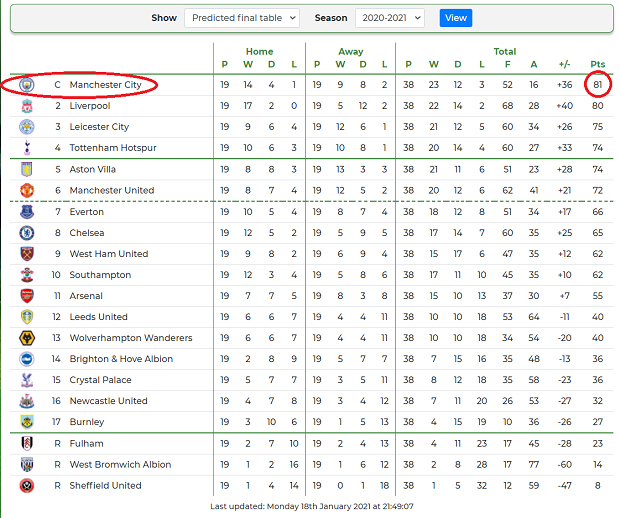The width and height of the screenshot is (620, 518).
Task: Open the Predicted final table dropdown
Action: 242,18
